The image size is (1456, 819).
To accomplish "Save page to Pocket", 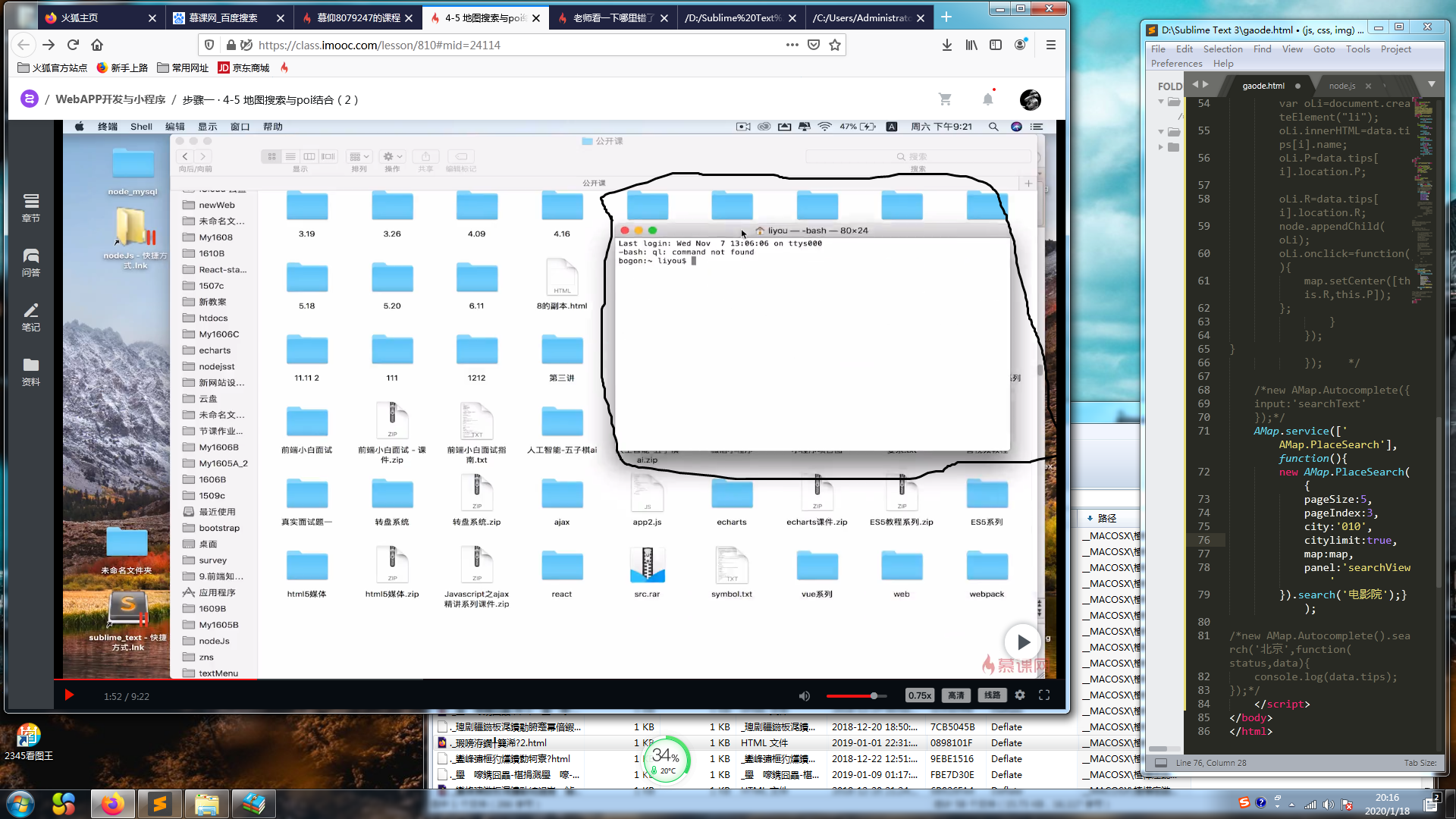I will click(x=814, y=45).
